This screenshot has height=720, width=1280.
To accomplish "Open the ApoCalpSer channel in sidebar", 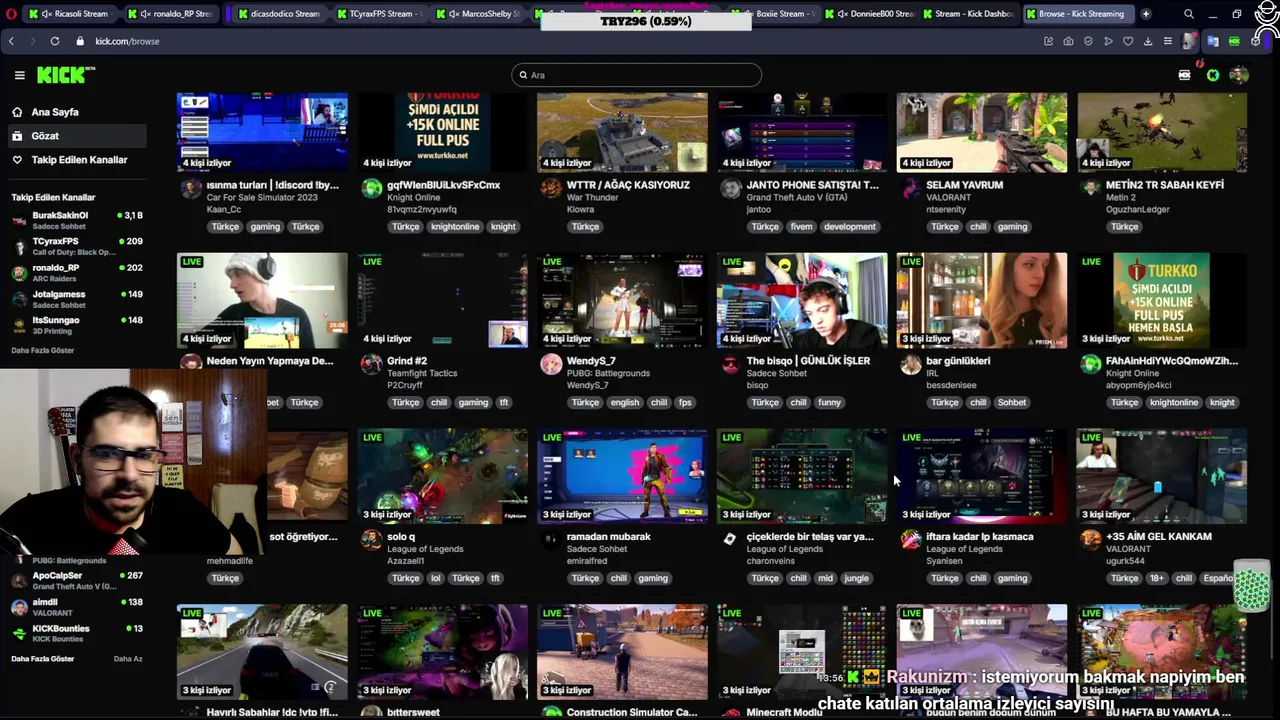I will tap(78, 580).
